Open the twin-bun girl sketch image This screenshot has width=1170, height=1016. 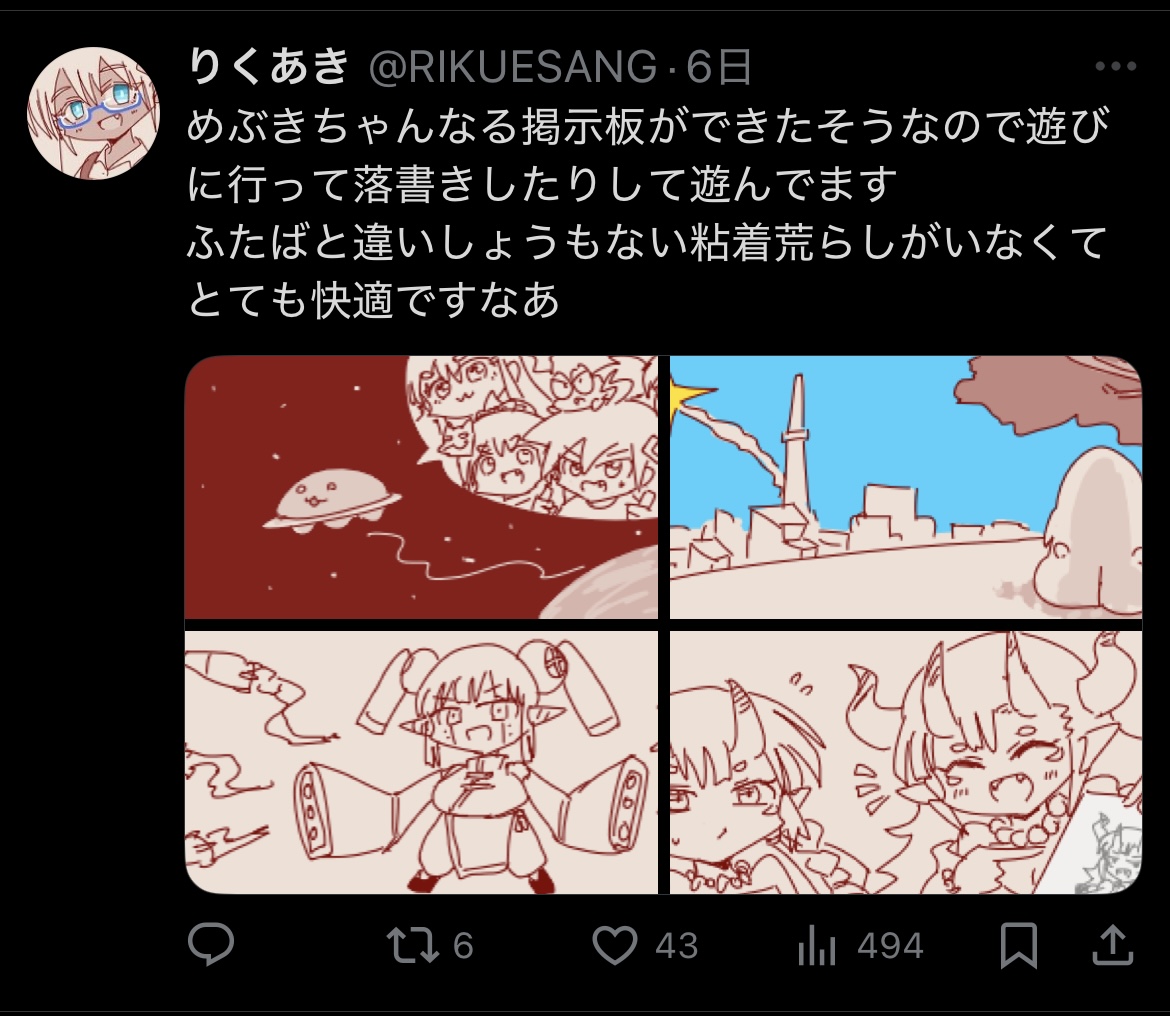(422, 762)
